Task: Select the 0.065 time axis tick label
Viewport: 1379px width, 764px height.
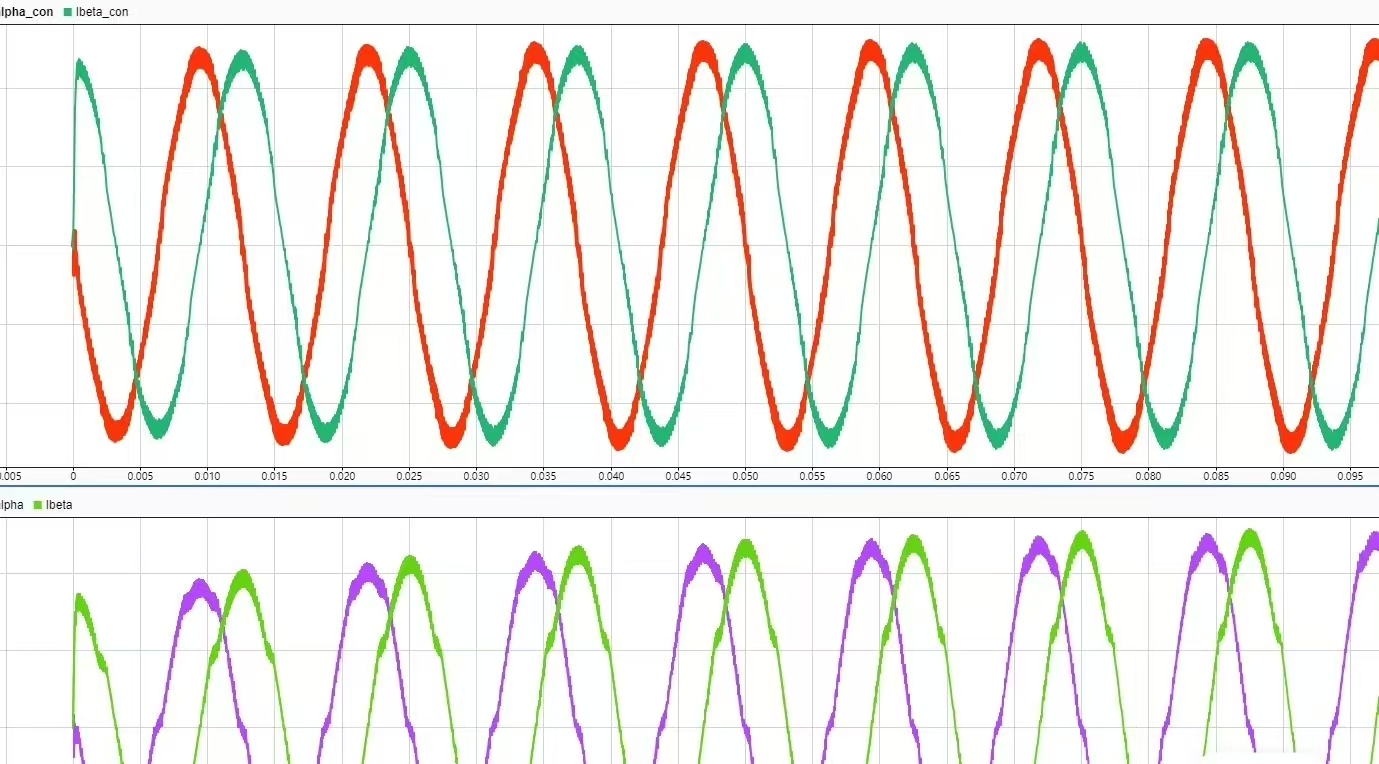Action: [x=946, y=476]
